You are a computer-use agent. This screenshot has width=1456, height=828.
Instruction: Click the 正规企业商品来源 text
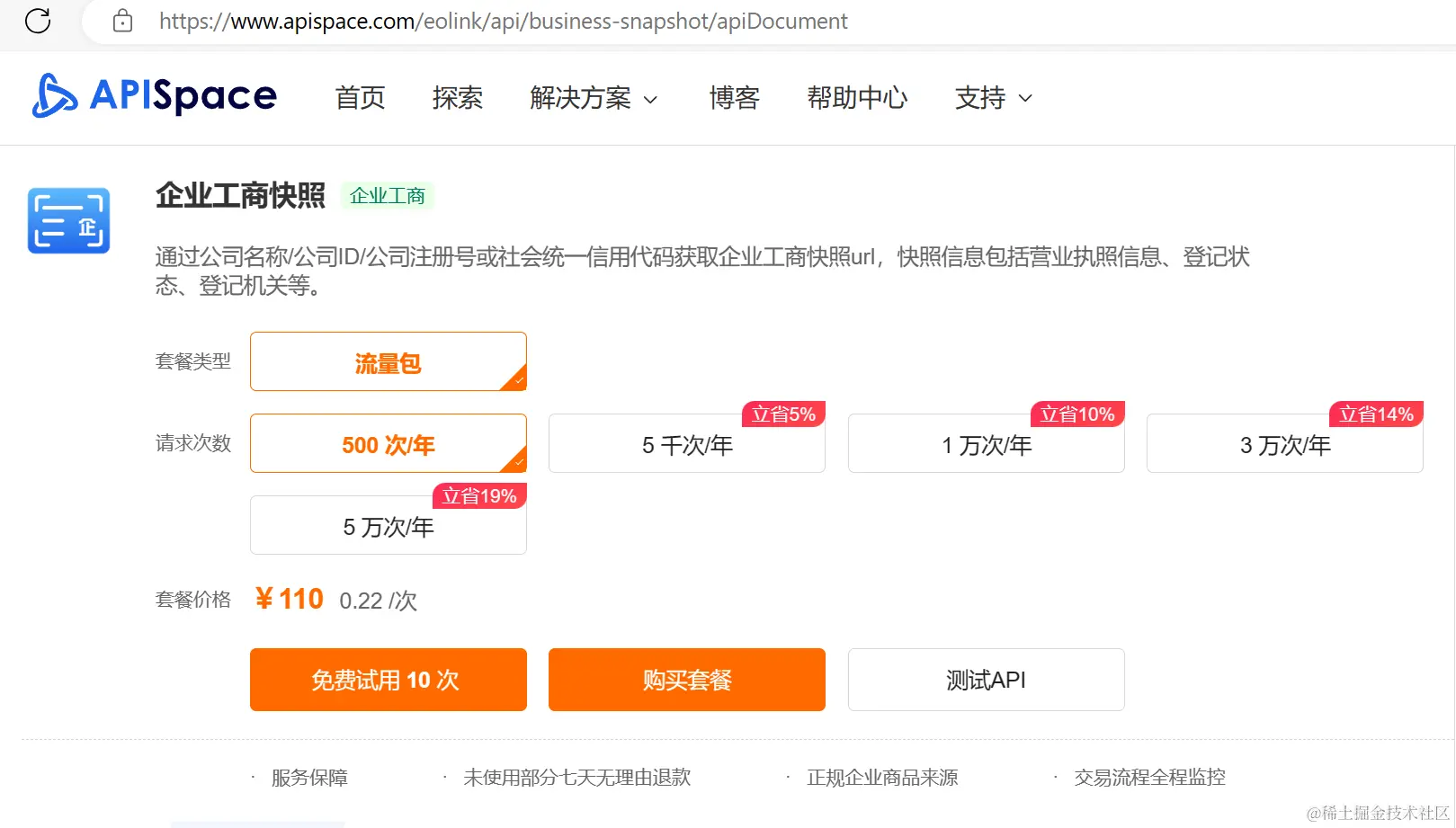[x=882, y=777]
